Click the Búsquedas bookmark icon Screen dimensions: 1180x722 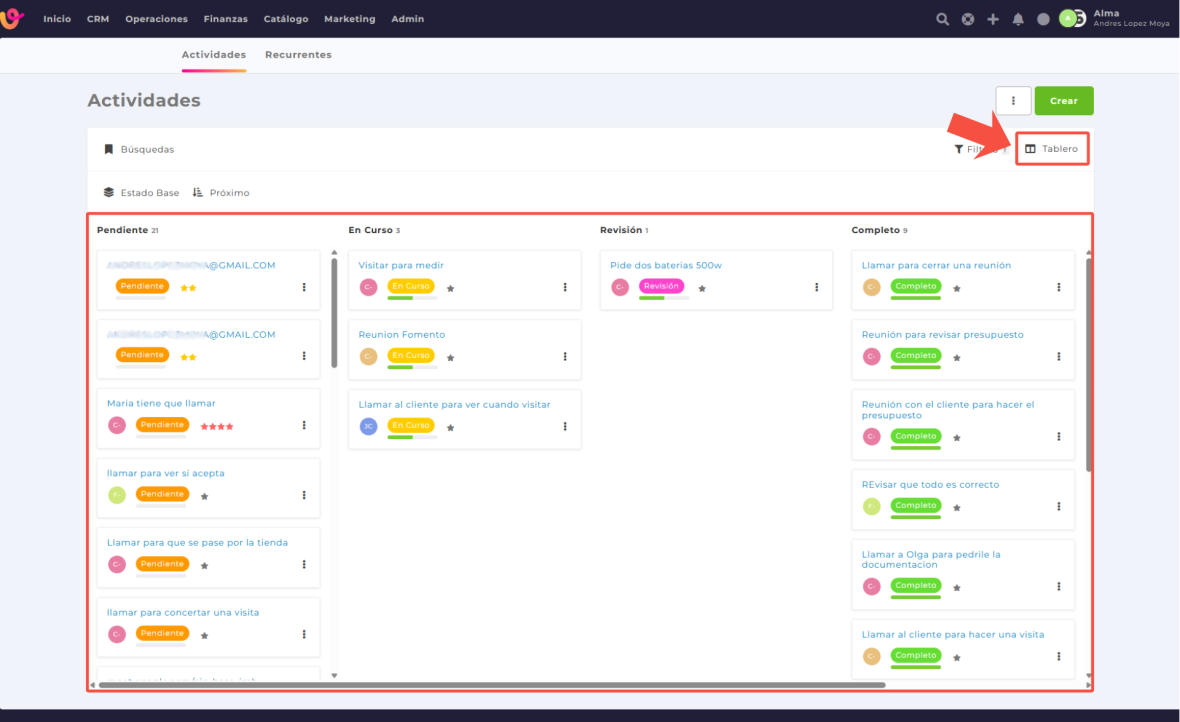(x=109, y=150)
